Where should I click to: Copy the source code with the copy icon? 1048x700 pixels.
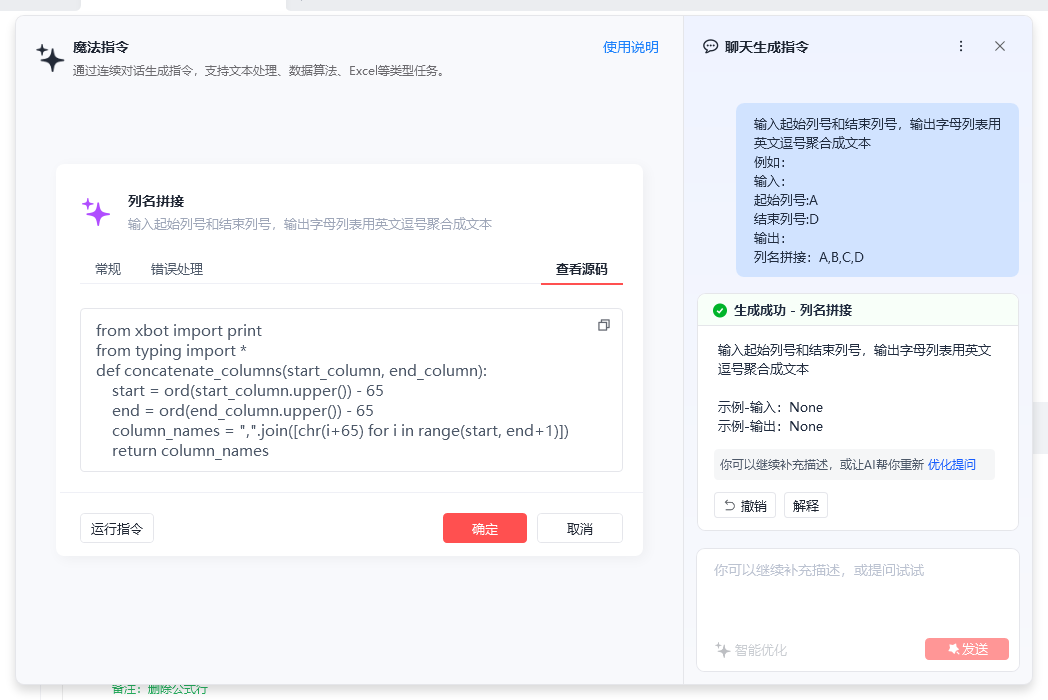[x=603, y=325]
